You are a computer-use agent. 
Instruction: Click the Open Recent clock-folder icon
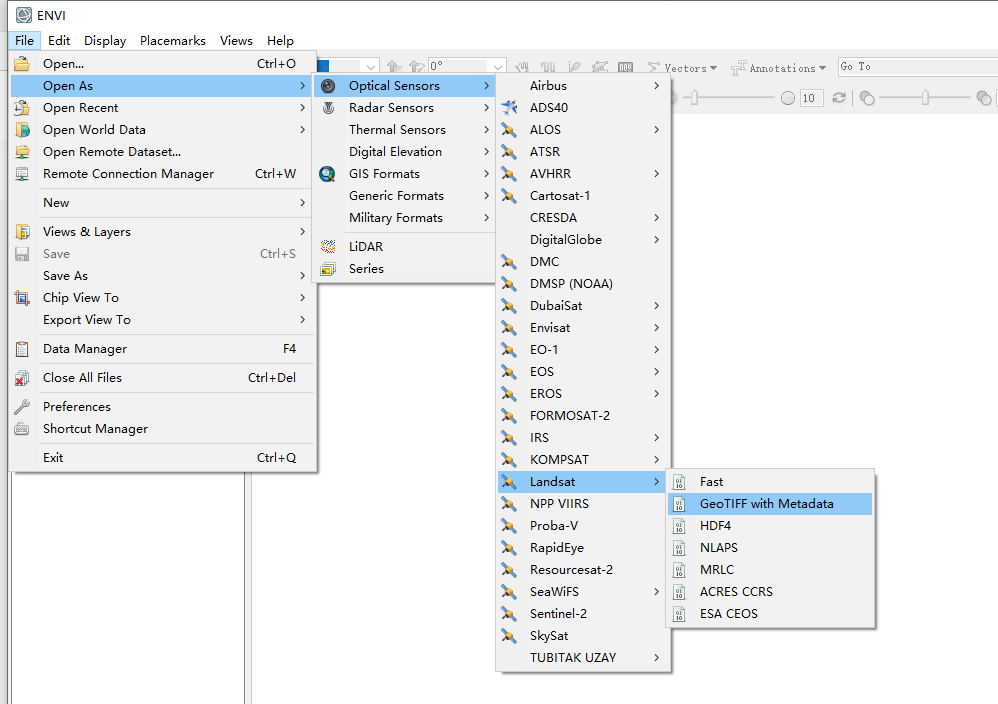[x=22, y=108]
